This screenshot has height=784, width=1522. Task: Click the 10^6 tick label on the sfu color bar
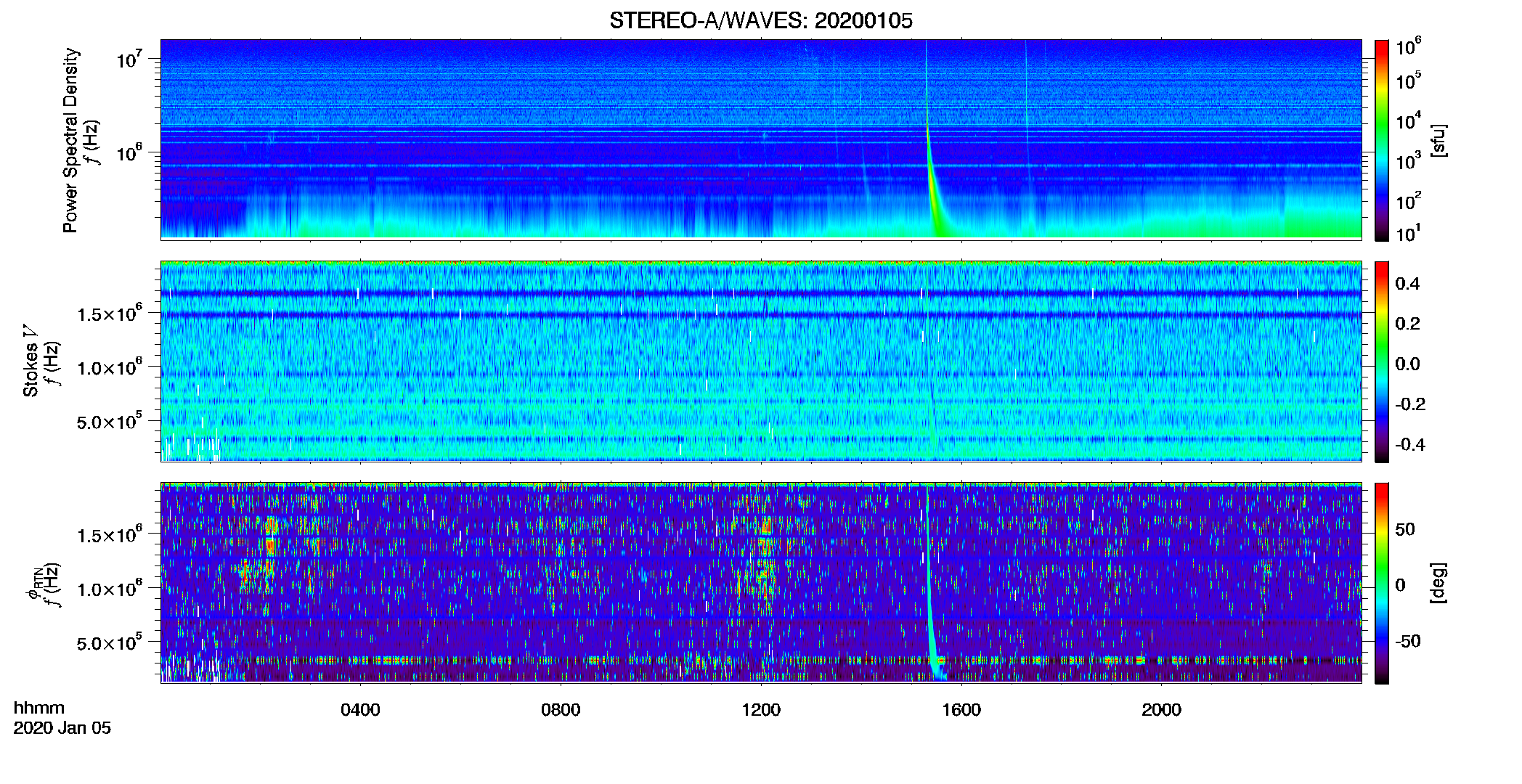click(x=1408, y=47)
